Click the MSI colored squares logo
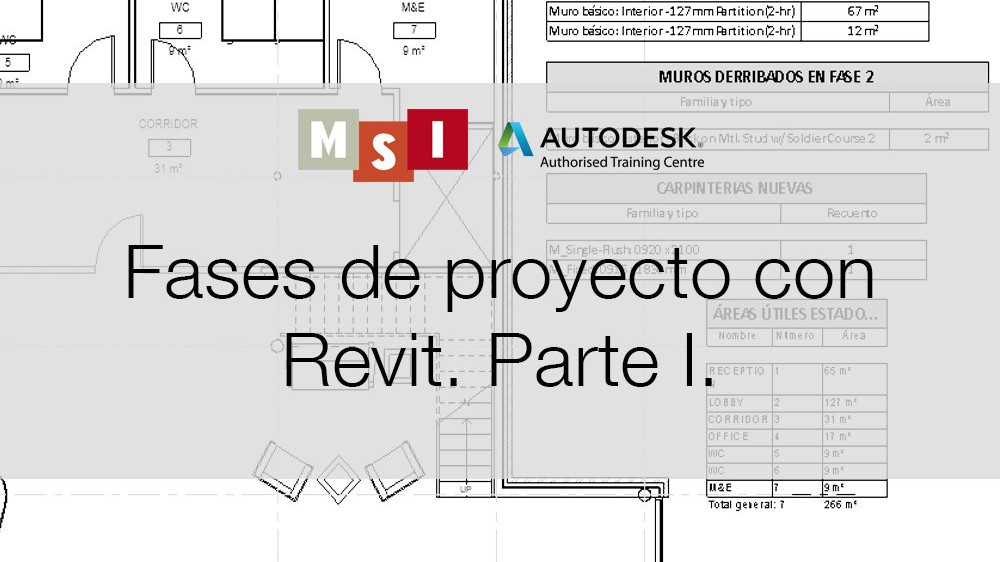1000x562 pixels. (x=383, y=145)
